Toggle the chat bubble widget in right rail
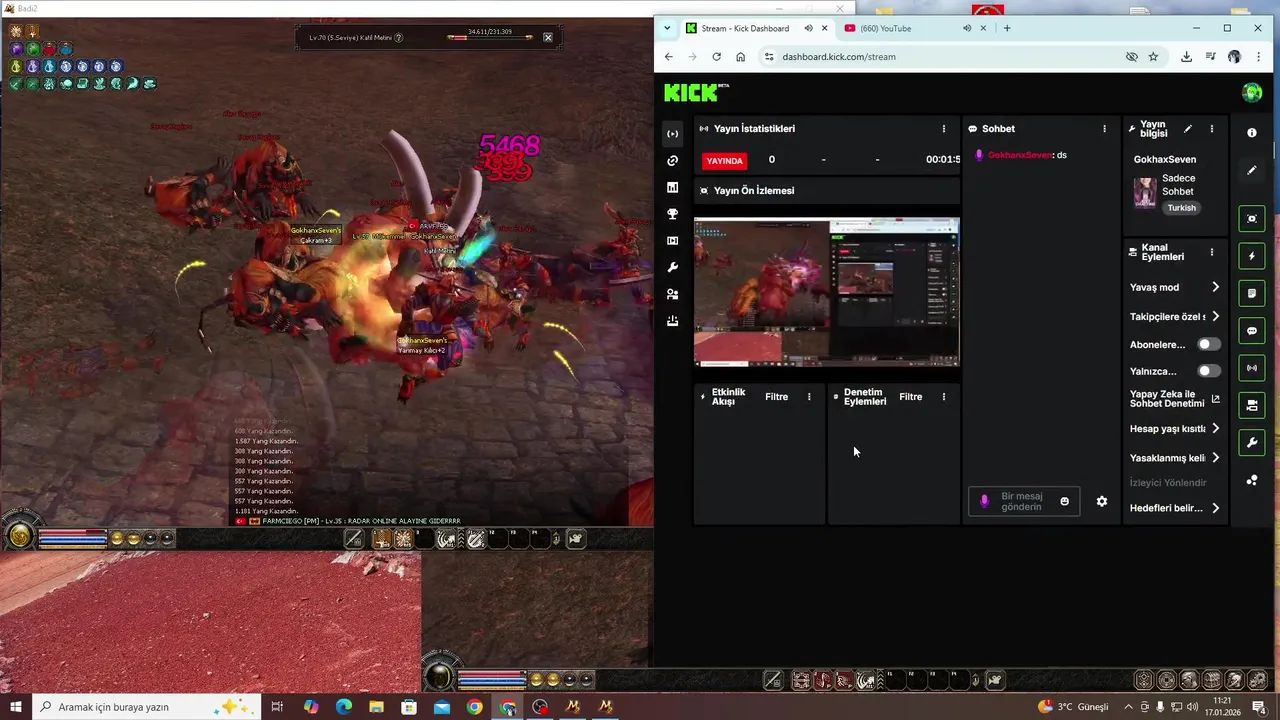1280x720 pixels. pos(1252,331)
